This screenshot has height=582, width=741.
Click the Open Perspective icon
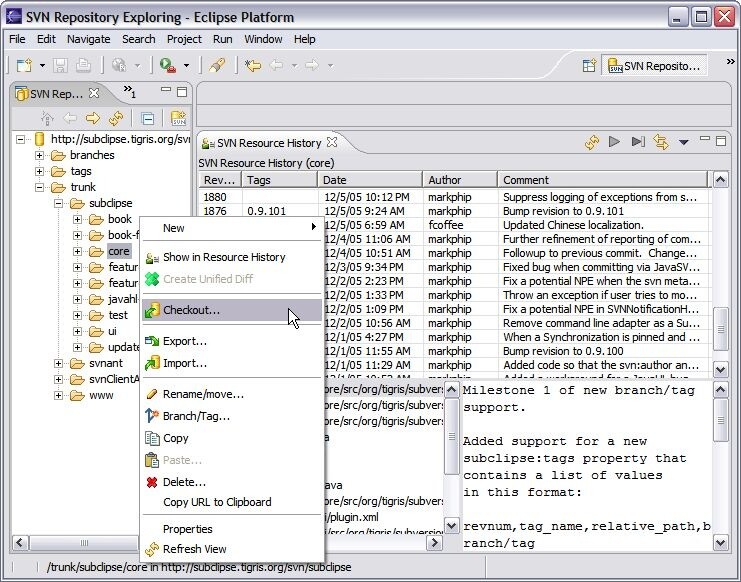[x=589, y=66]
